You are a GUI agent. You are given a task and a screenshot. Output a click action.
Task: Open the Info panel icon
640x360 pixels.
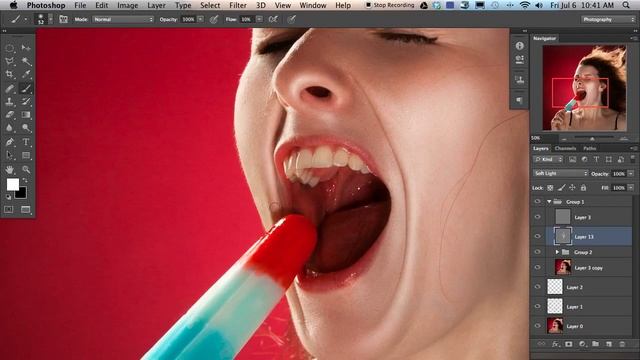pyautogui.click(x=519, y=46)
